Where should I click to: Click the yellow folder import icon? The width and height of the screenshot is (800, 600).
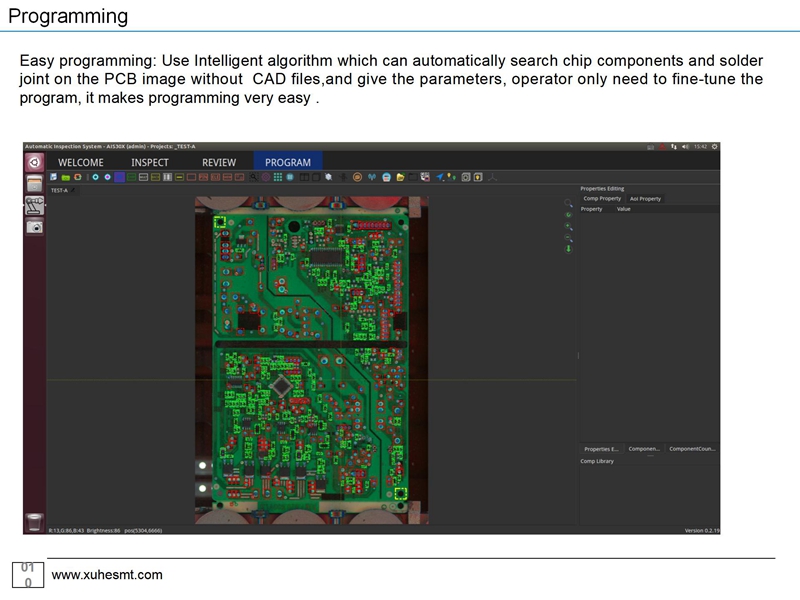[x=401, y=177]
